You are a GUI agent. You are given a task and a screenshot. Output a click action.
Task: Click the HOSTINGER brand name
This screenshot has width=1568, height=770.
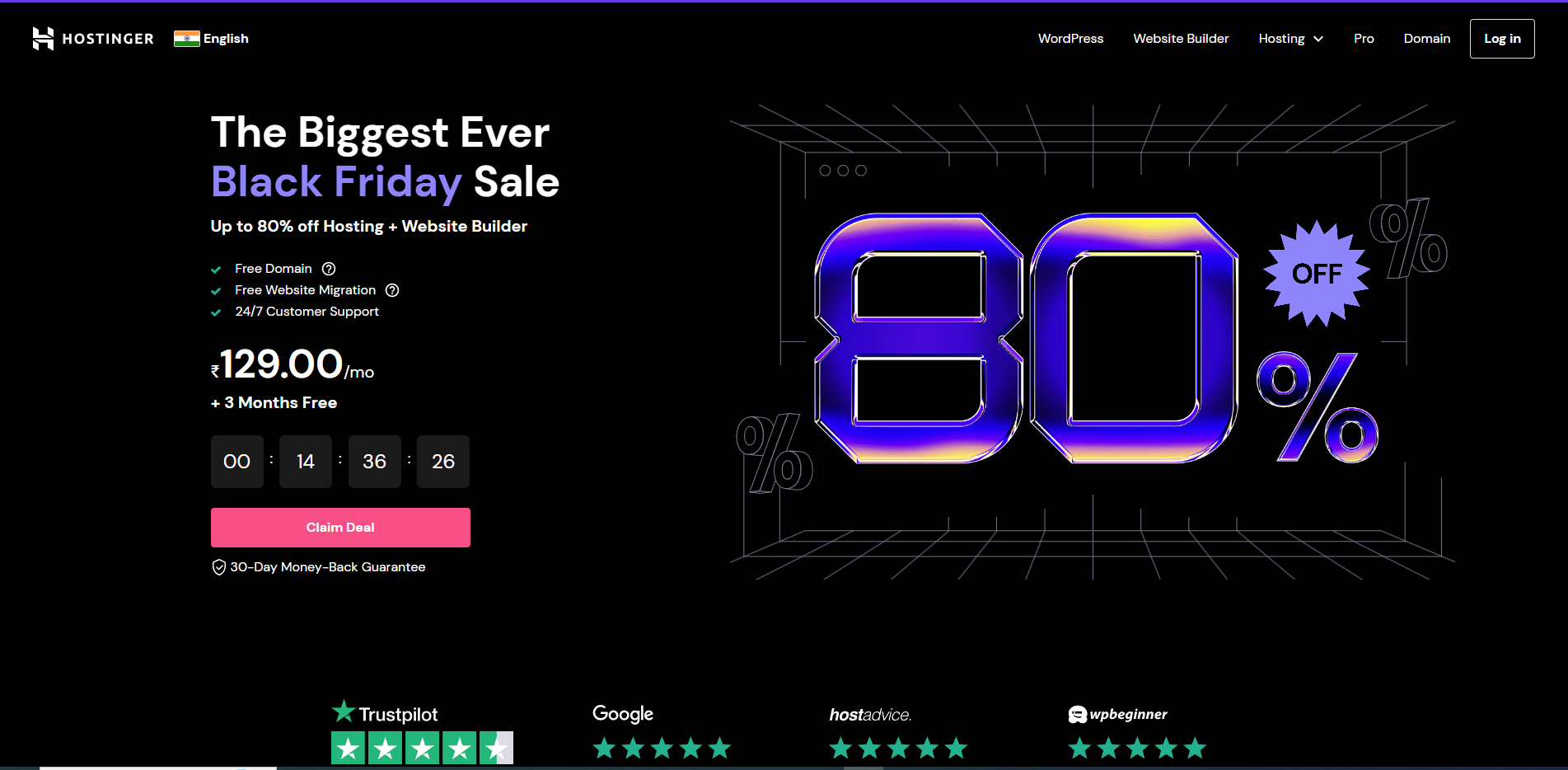[108, 39]
